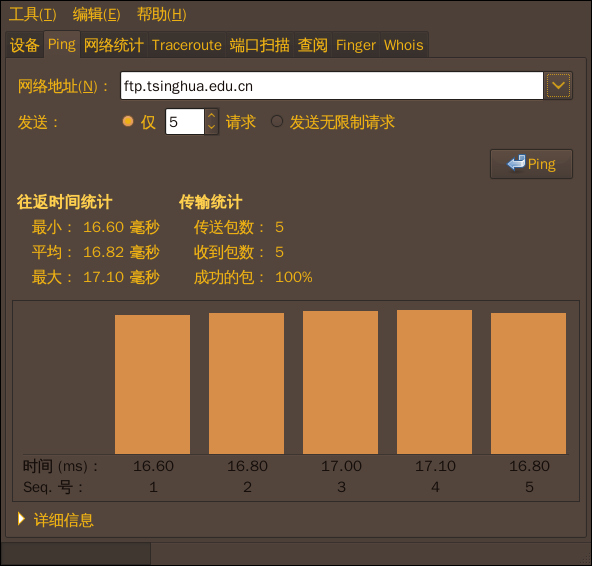Click the Ping button
The width and height of the screenshot is (592, 566).
tap(531, 164)
